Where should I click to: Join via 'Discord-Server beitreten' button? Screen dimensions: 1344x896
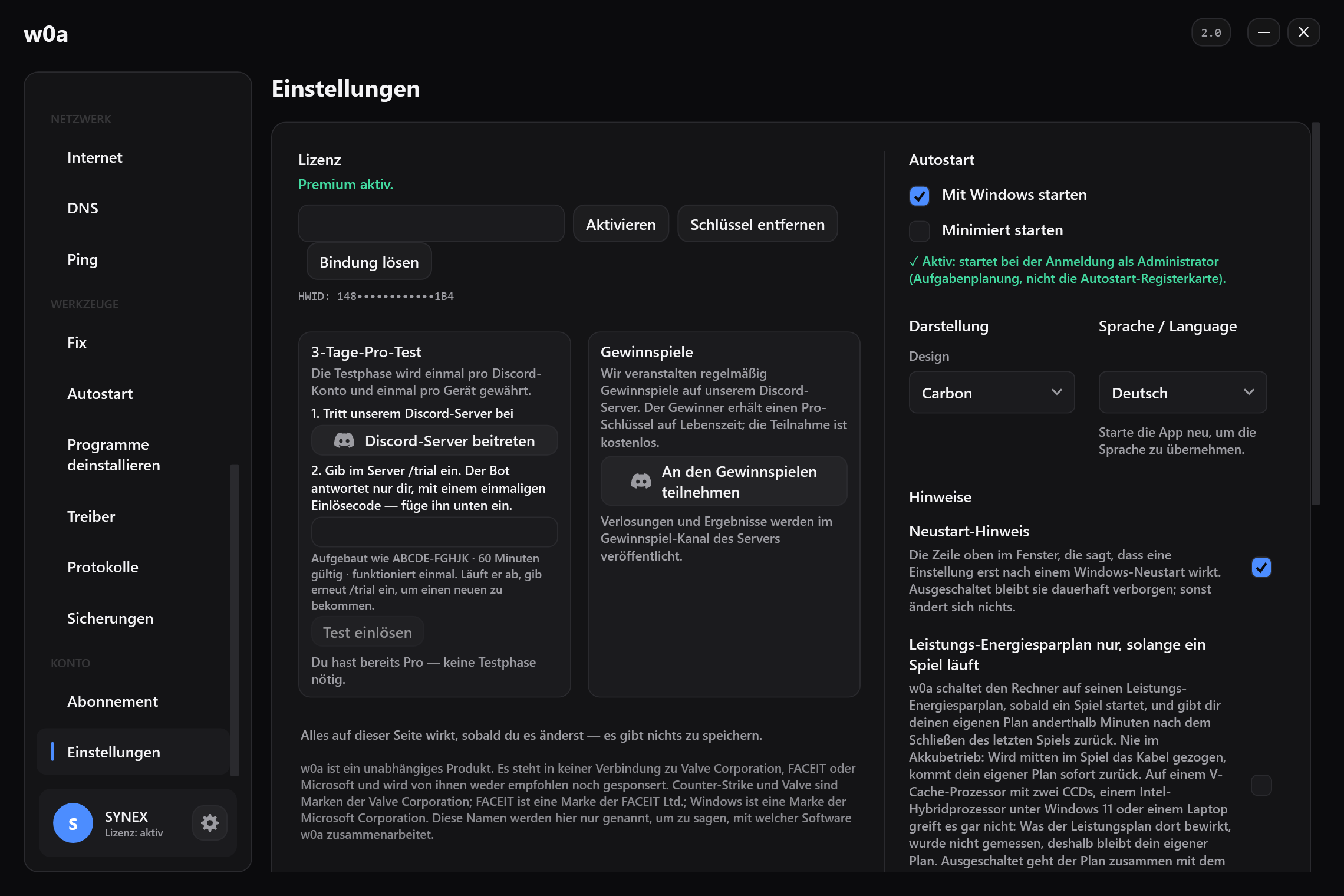(x=434, y=440)
